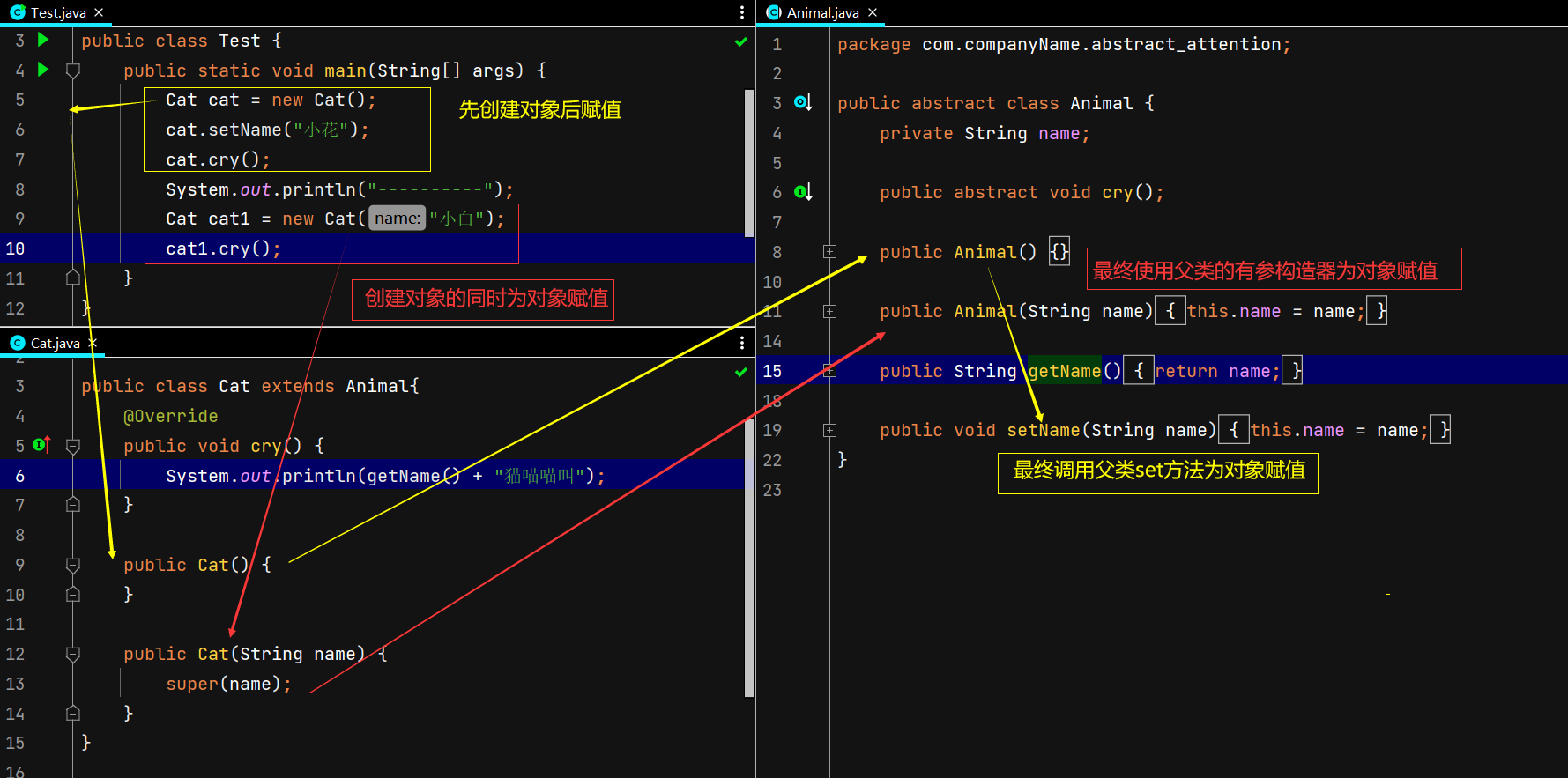
Task: Click "private String name;" field in Animal.java
Action: (x=985, y=133)
